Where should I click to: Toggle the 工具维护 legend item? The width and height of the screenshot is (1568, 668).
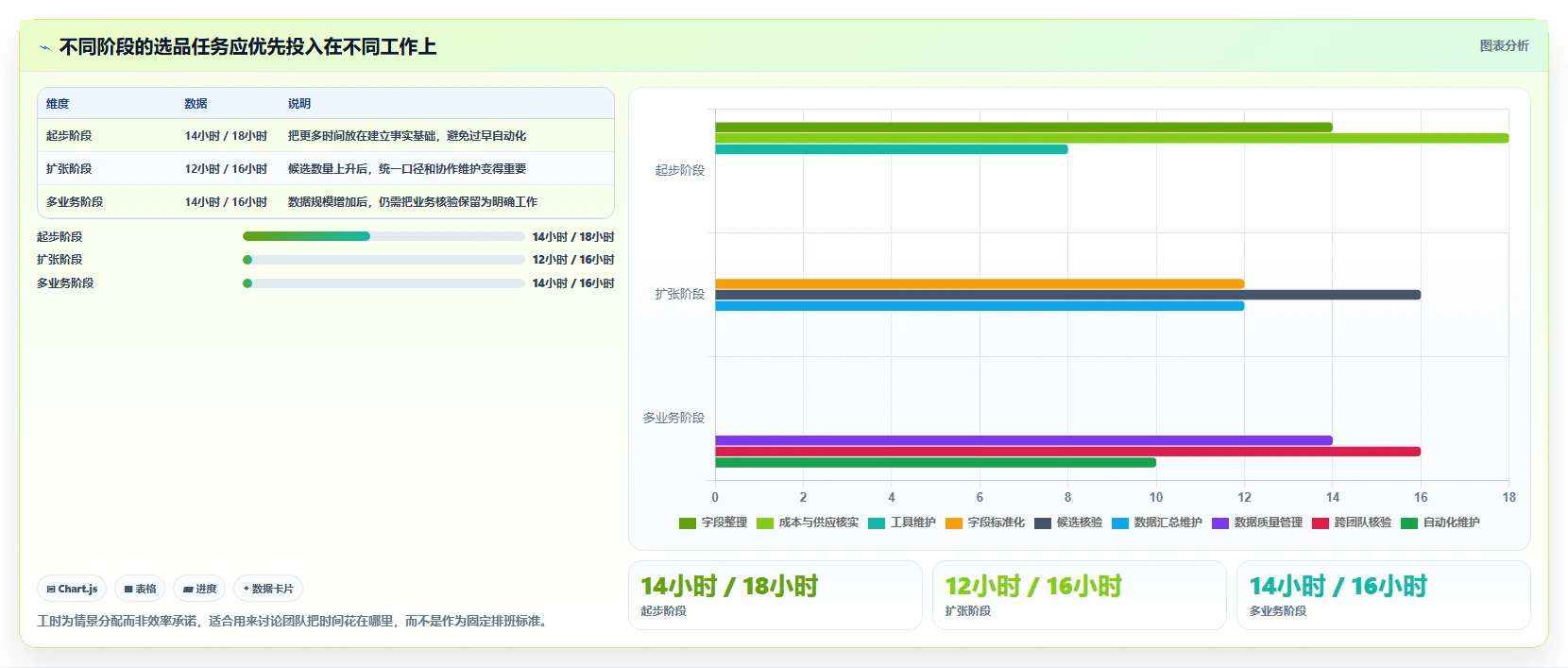tap(902, 522)
